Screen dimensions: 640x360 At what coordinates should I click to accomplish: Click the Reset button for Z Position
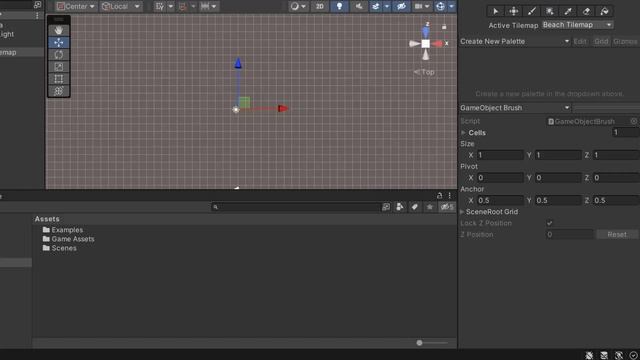click(x=617, y=235)
